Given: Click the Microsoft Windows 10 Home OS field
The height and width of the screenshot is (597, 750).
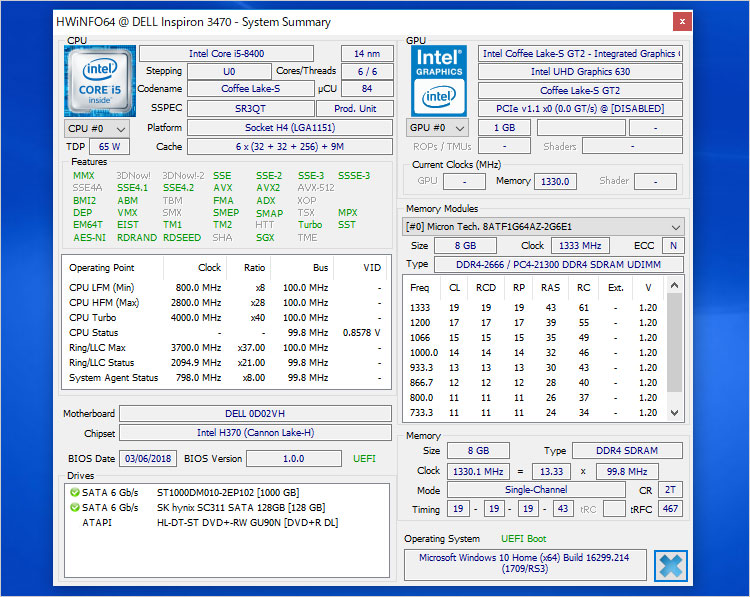Looking at the screenshot, I should pos(525,563).
